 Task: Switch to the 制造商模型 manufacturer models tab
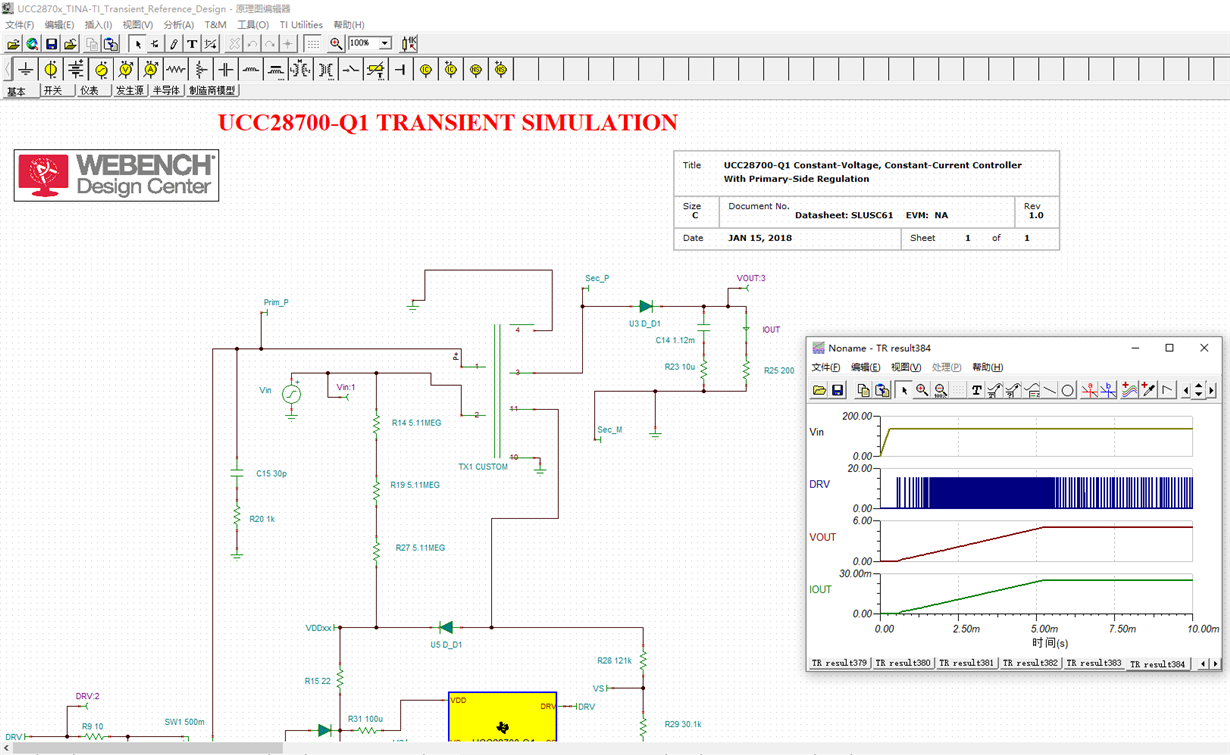(212, 91)
